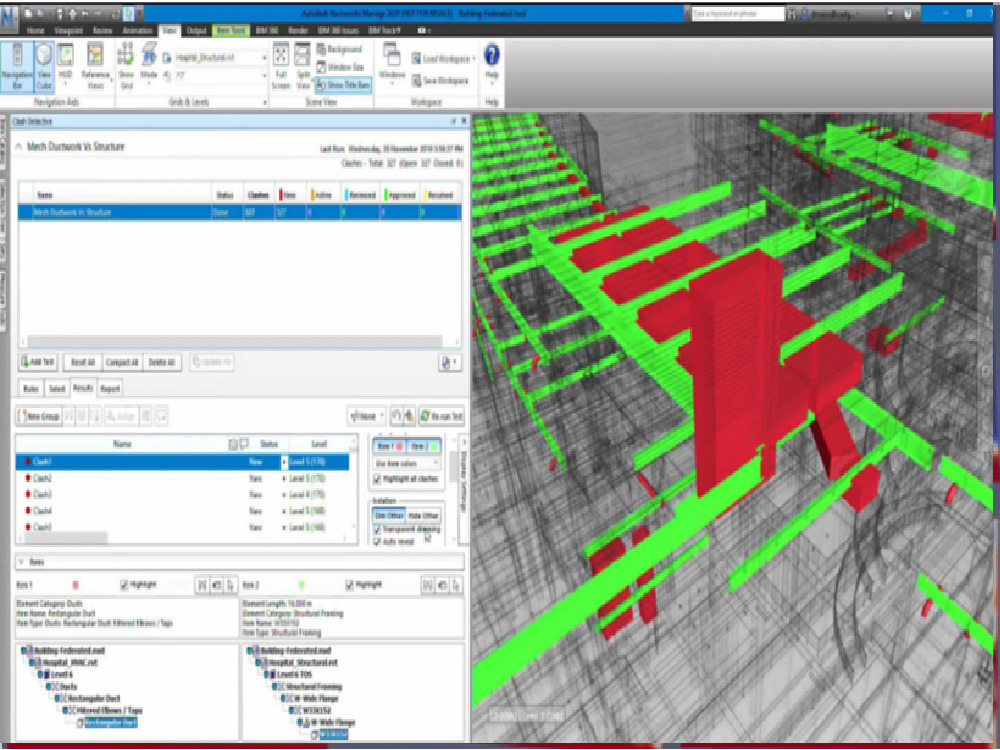
Task: Open the Help button in the ribbon
Action: pyautogui.click(x=492, y=64)
